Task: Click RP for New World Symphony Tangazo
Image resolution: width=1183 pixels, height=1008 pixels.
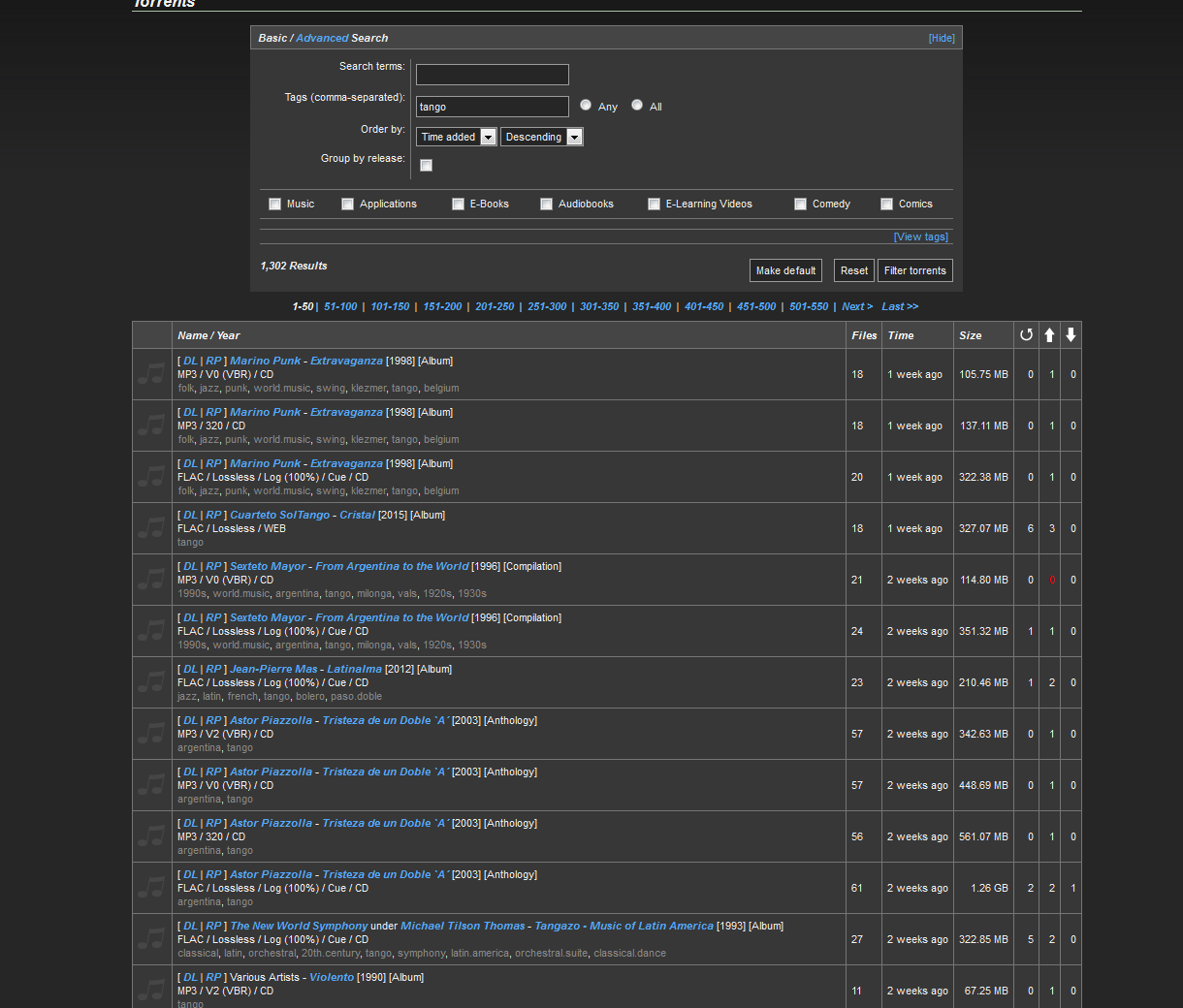Action: [213, 926]
